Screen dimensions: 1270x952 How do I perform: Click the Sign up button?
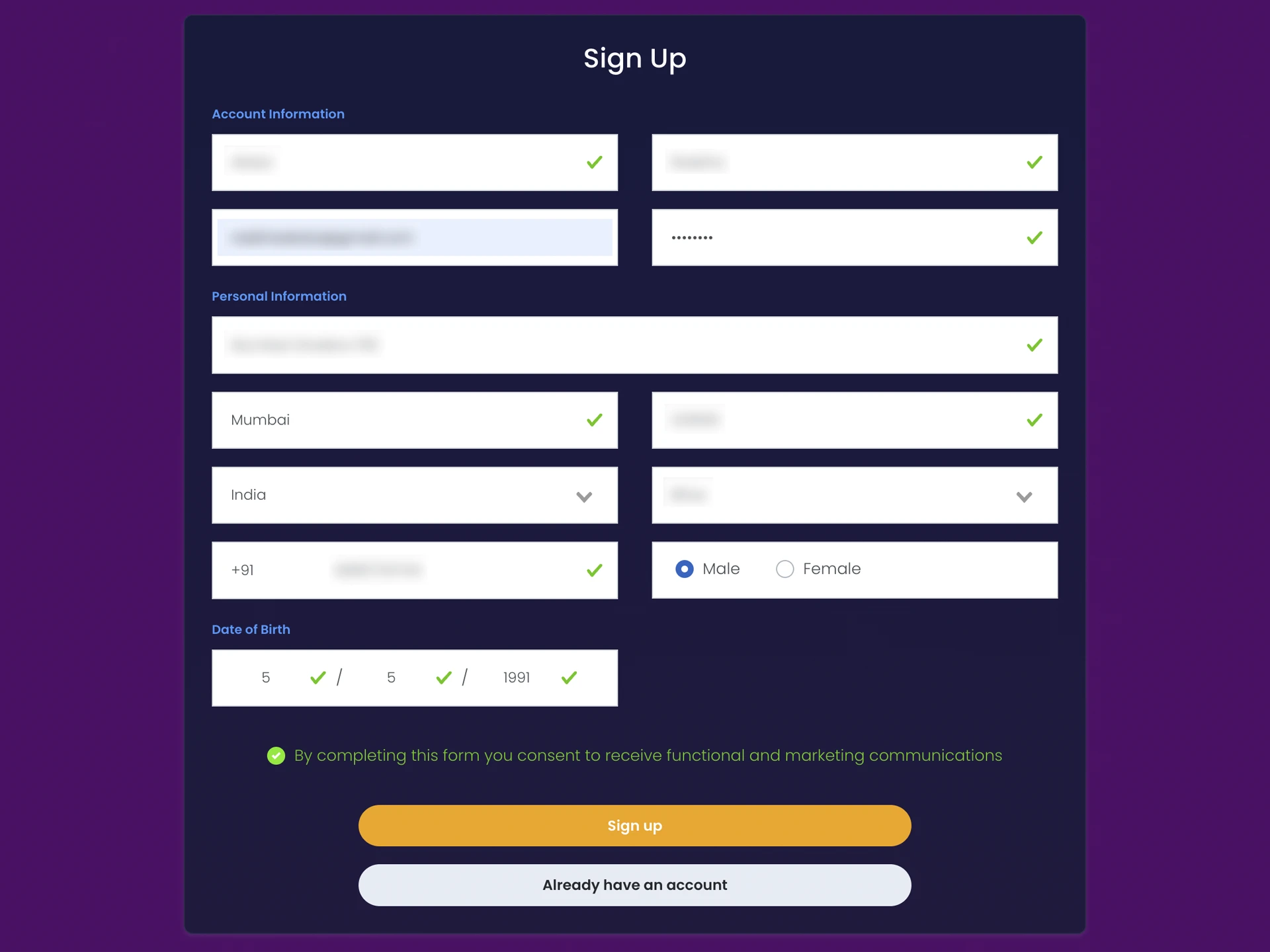[x=635, y=825]
